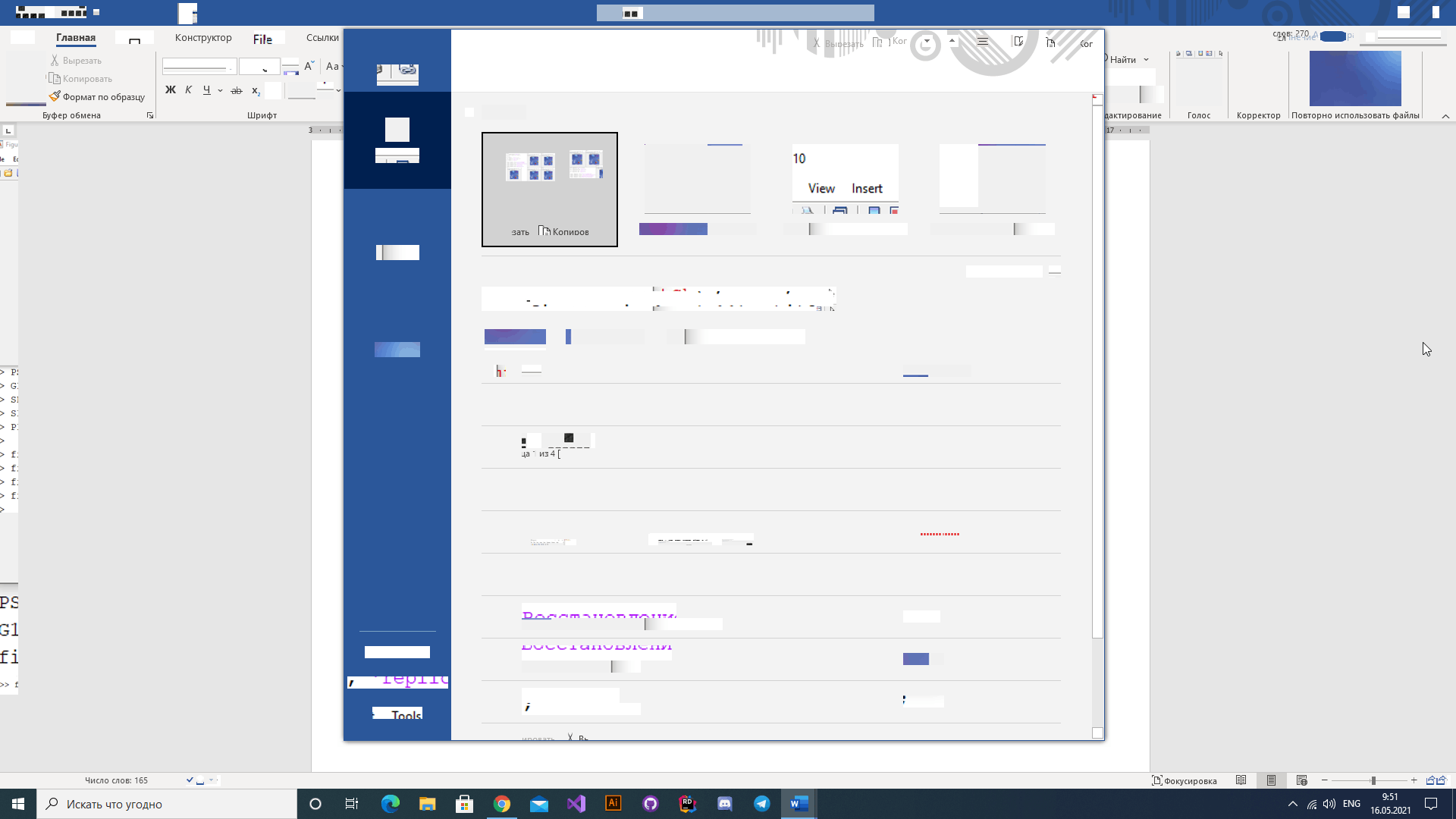This screenshot has height=819, width=1456.
Task: Open Visual Studio from taskbar
Action: 576,804
